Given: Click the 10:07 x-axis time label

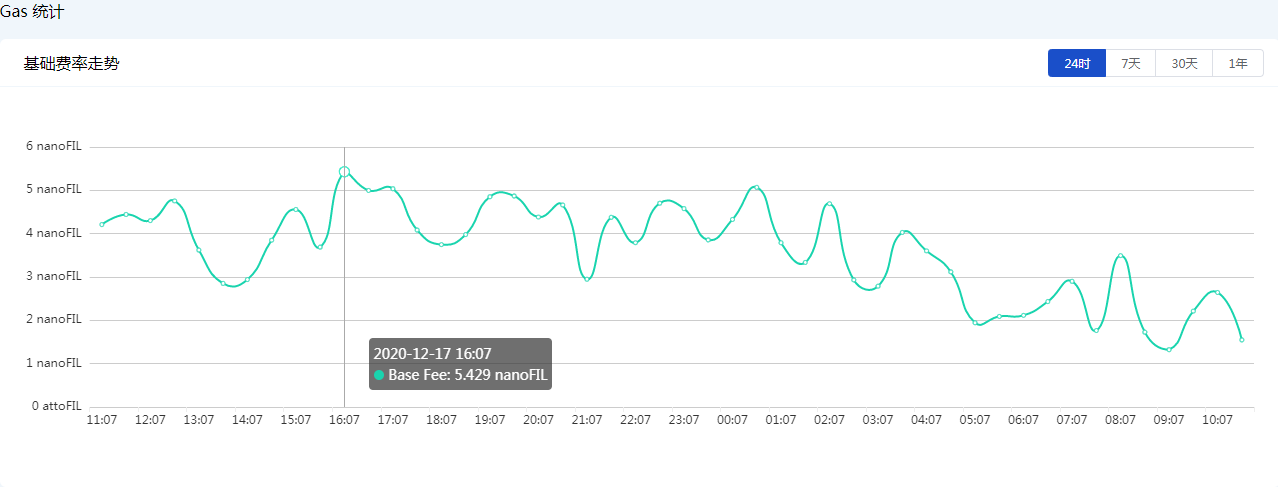Looking at the screenshot, I should point(1217,420).
